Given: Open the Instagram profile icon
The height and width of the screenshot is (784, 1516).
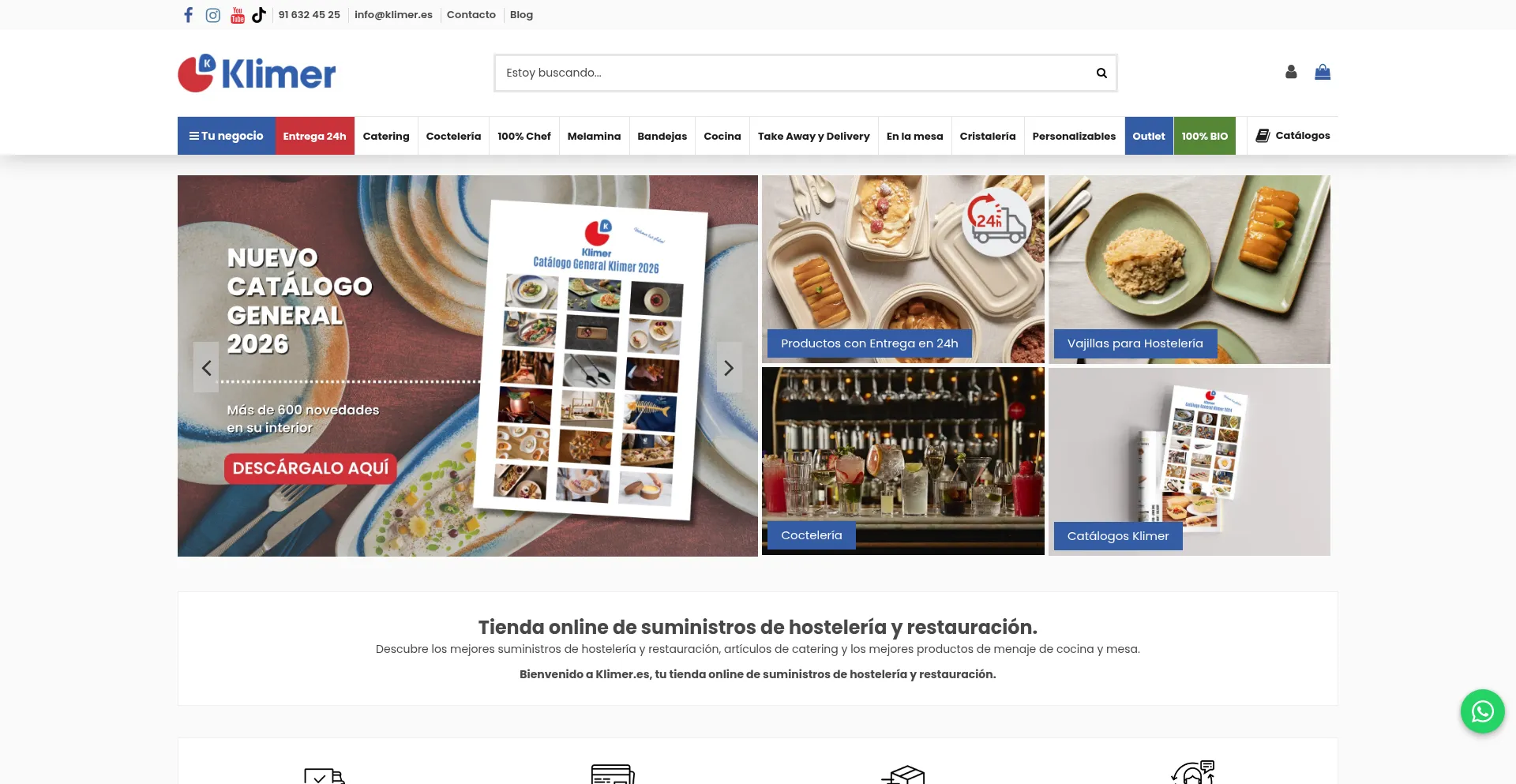Looking at the screenshot, I should point(212,15).
